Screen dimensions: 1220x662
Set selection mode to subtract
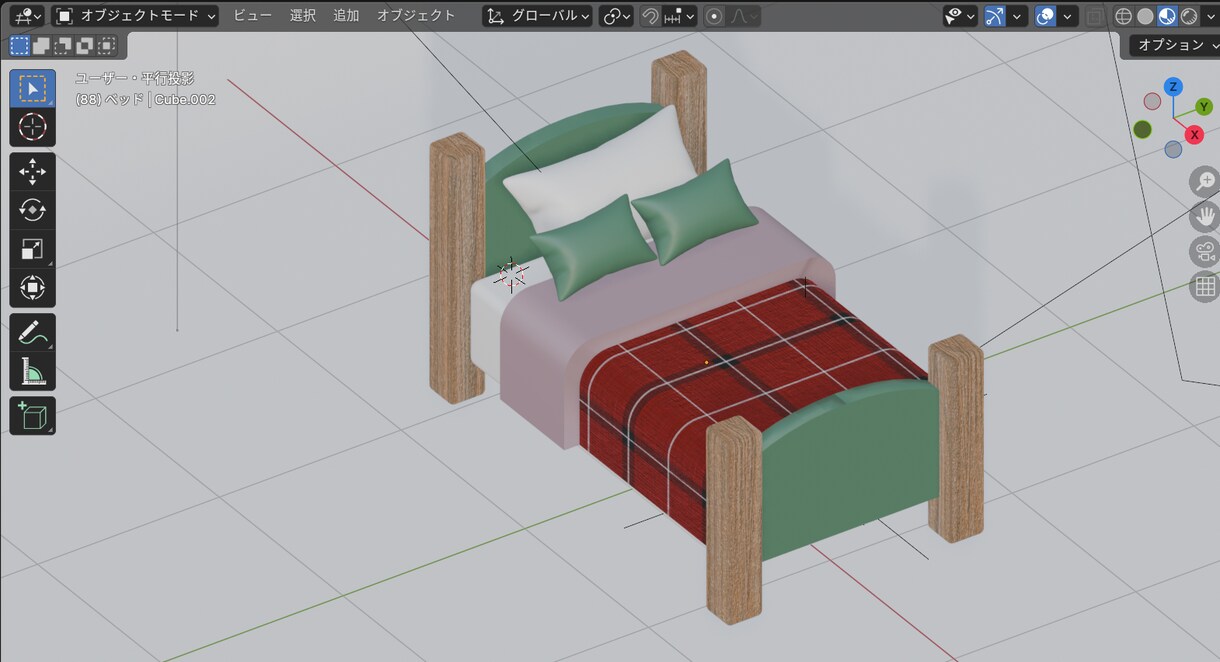coord(63,45)
